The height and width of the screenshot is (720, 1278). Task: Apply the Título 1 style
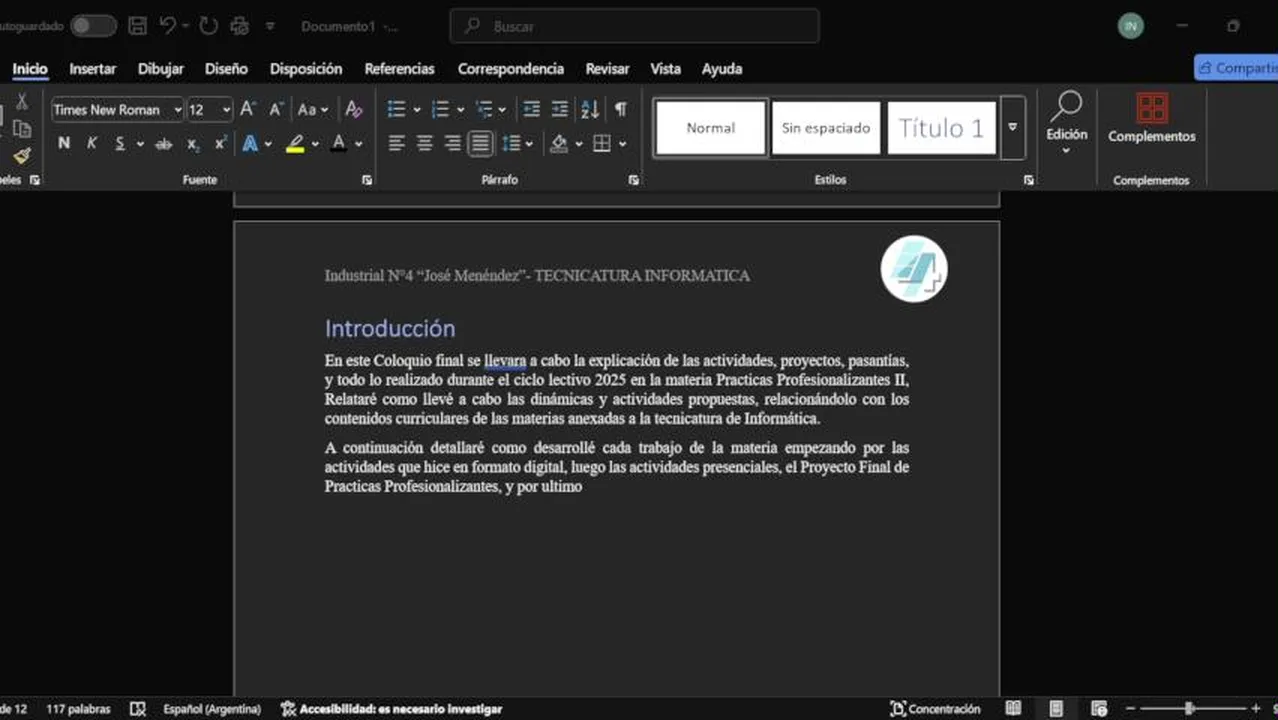[941, 128]
